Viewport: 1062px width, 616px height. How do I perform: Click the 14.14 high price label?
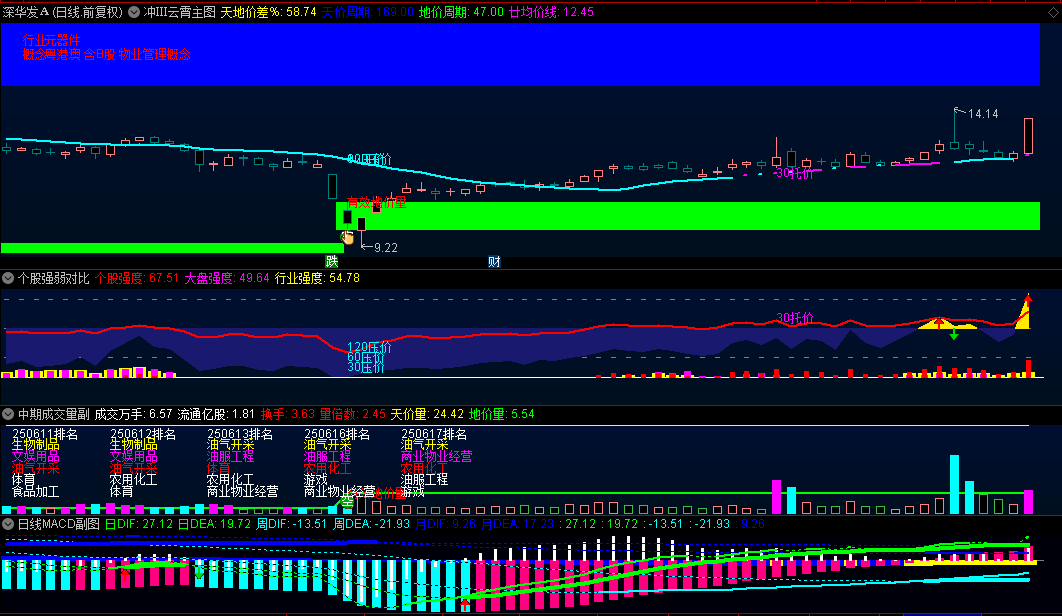click(x=983, y=114)
